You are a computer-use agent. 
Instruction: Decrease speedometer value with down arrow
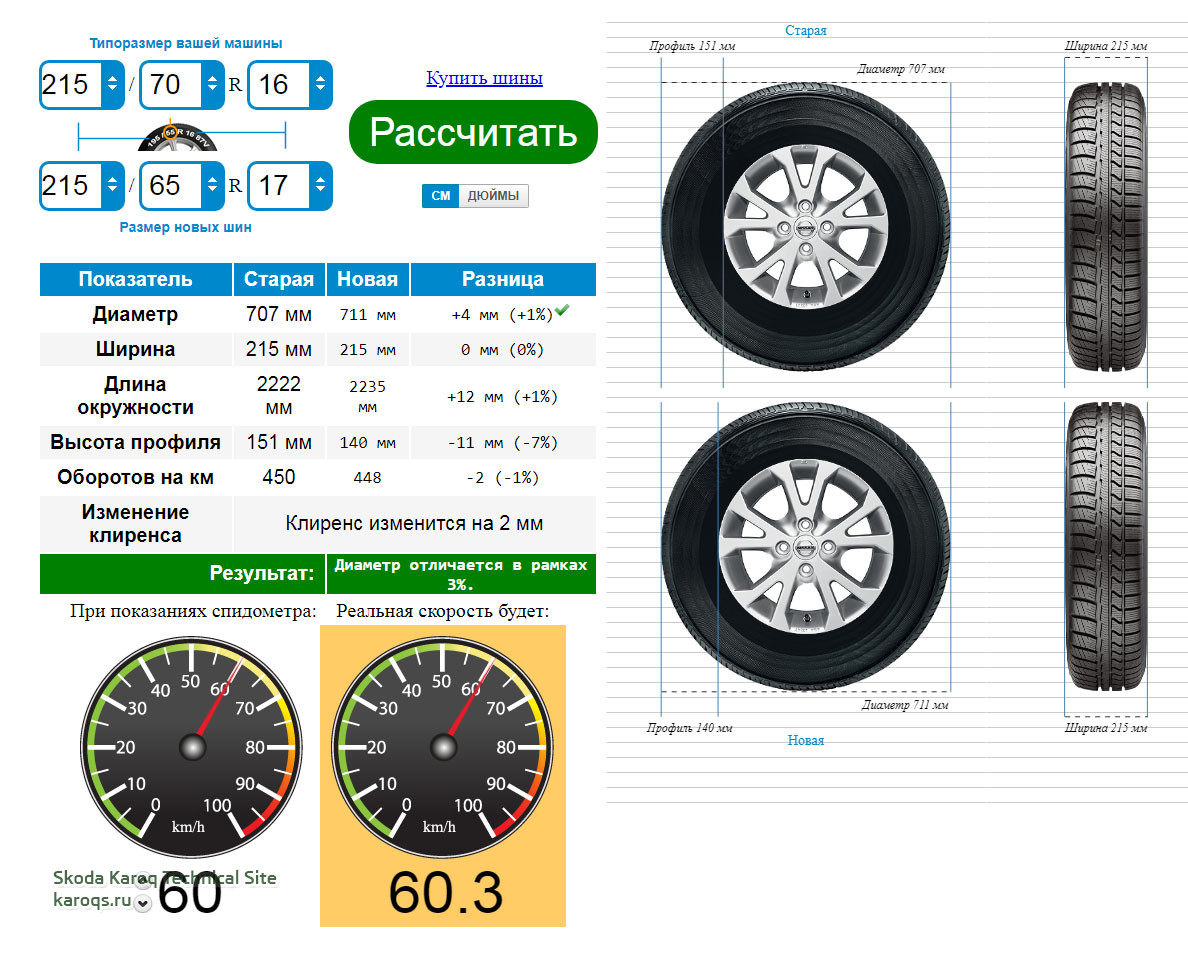click(x=143, y=904)
